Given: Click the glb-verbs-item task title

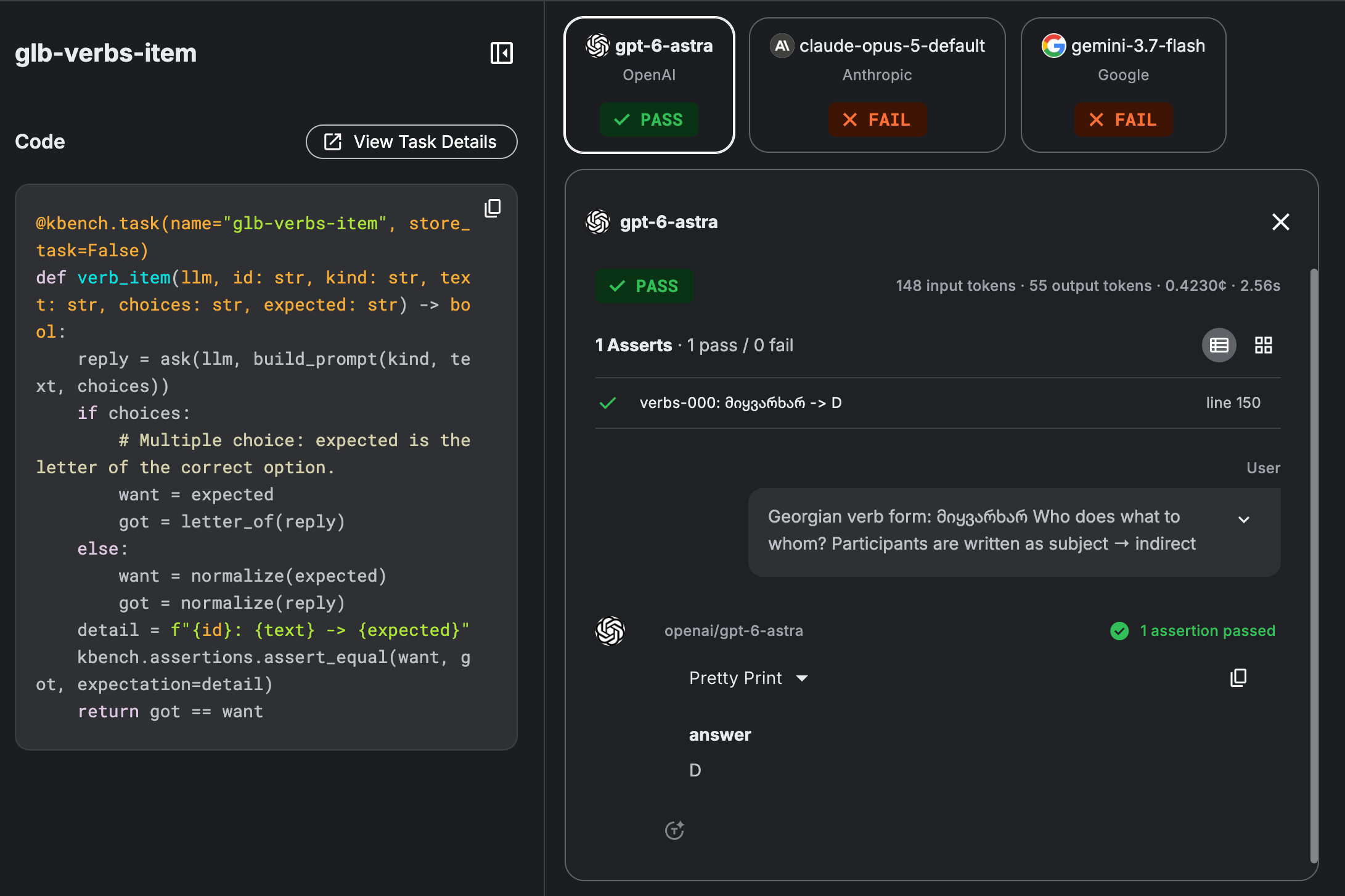Looking at the screenshot, I should click(105, 53).
